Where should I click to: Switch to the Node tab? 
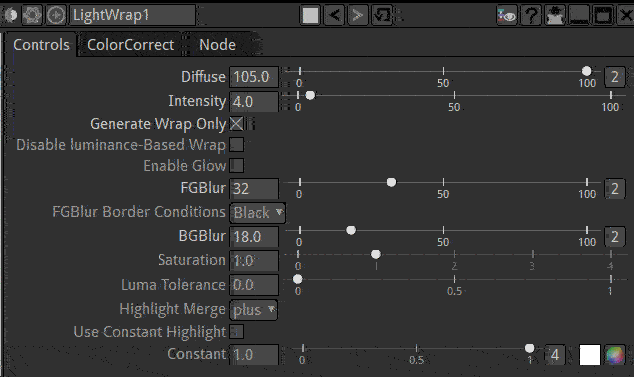click(x=218, y=44)
